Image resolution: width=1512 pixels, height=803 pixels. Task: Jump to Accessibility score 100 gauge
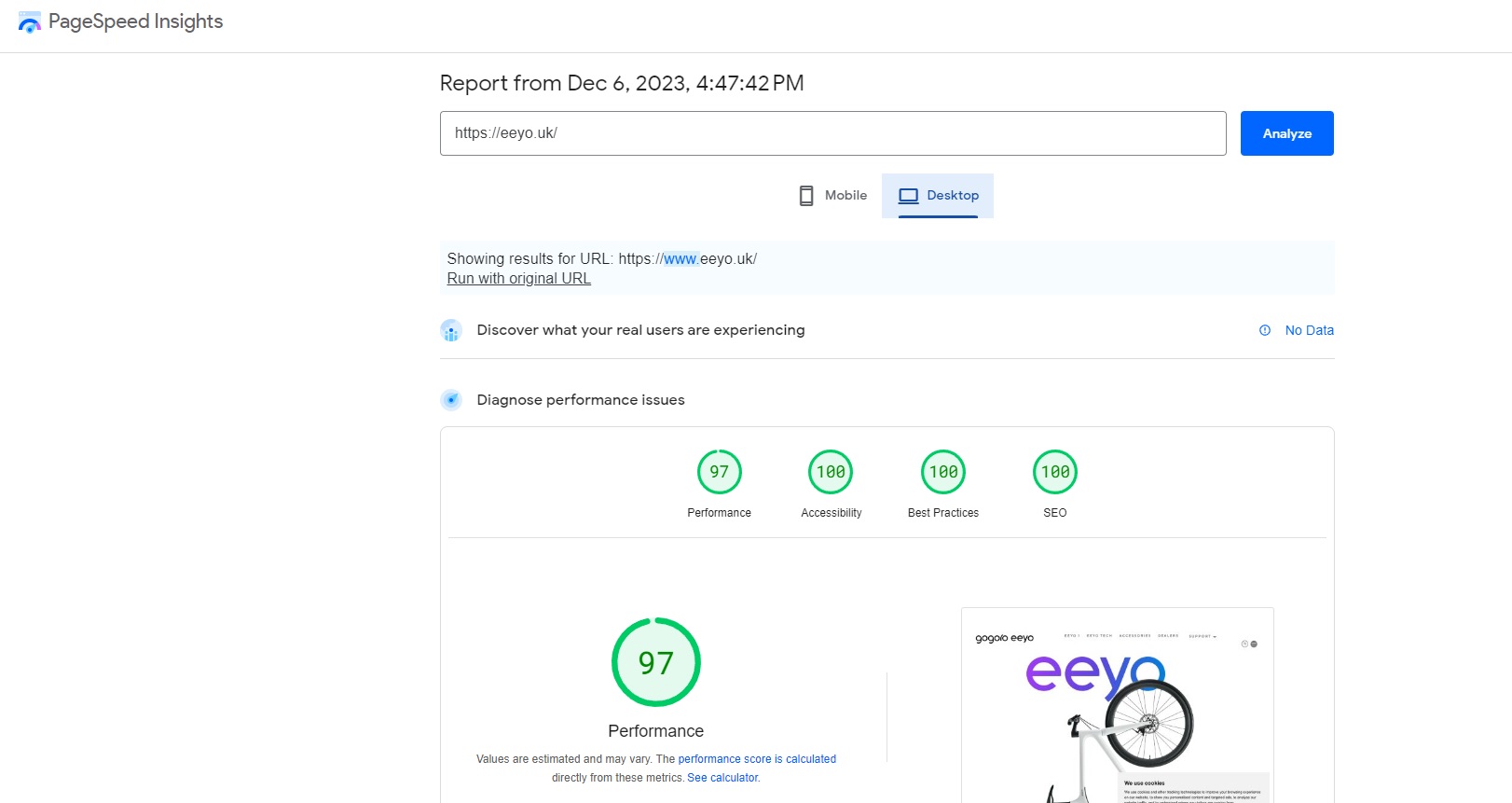(x=831, y=472)
